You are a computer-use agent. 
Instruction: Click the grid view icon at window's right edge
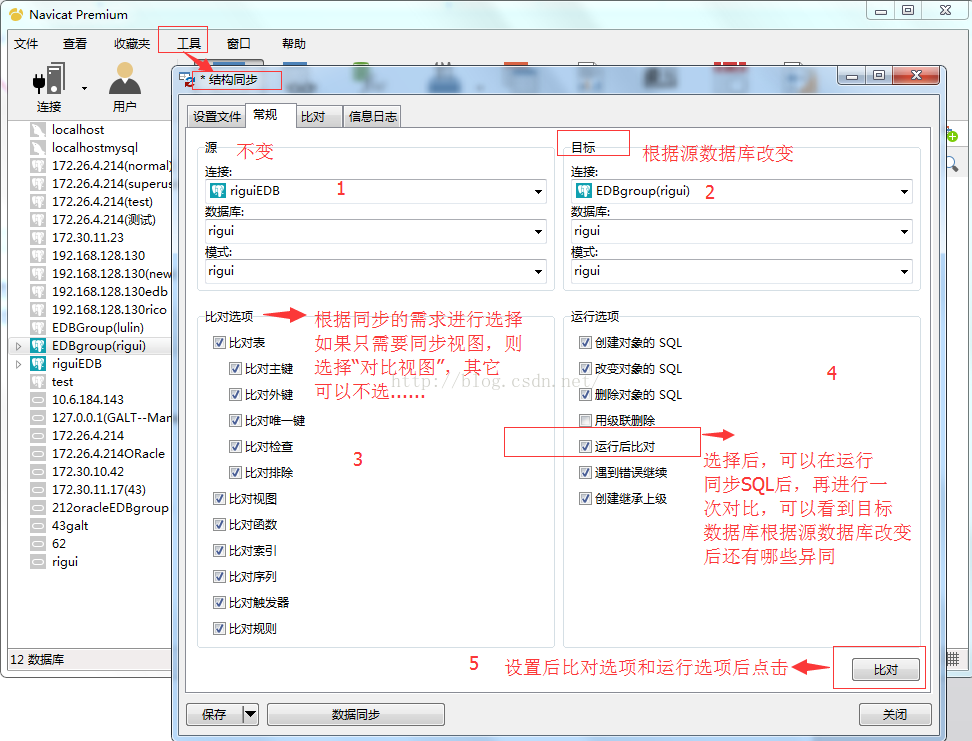coord(953,659)
